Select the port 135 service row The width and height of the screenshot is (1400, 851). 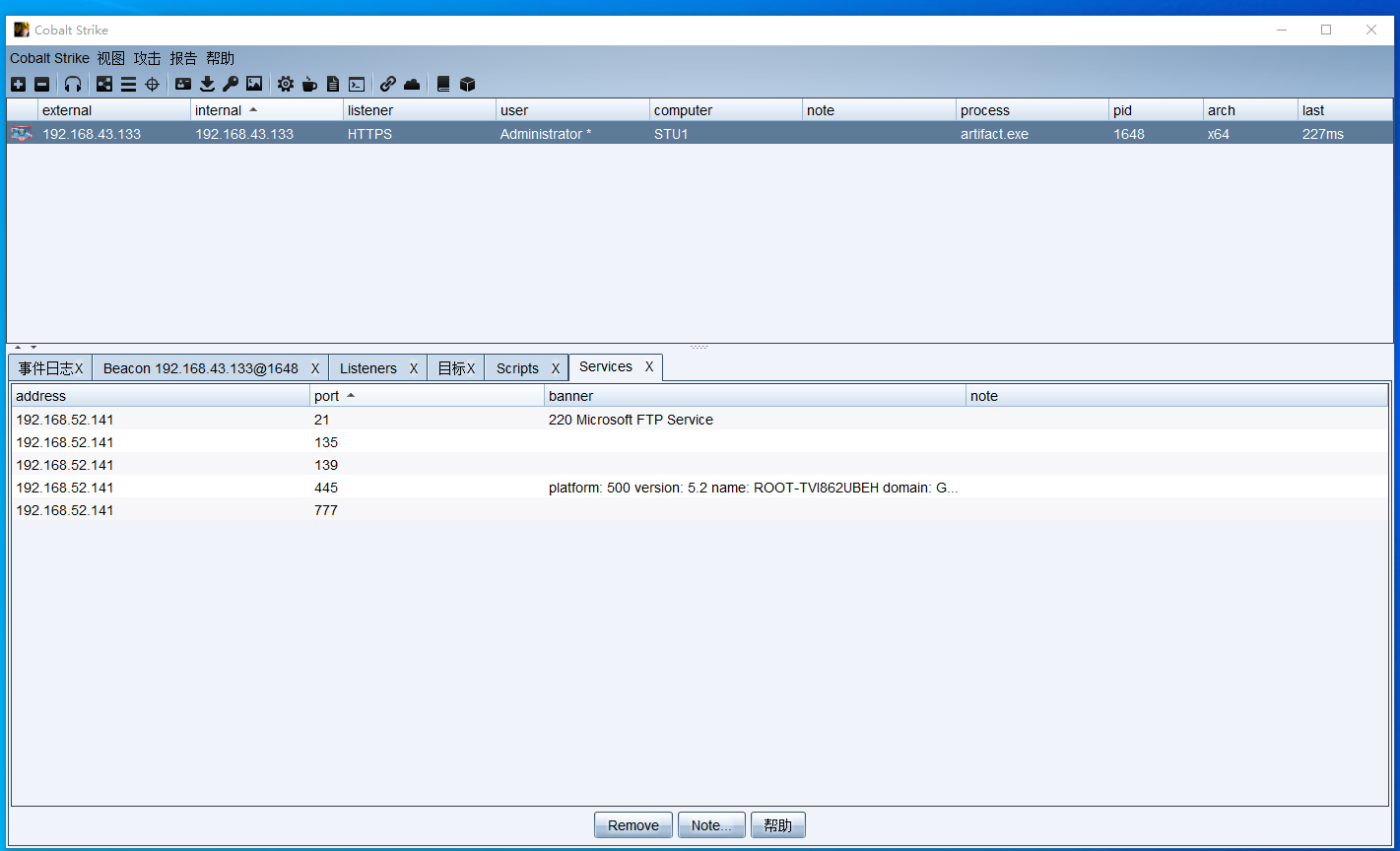(x=700, y=442)
